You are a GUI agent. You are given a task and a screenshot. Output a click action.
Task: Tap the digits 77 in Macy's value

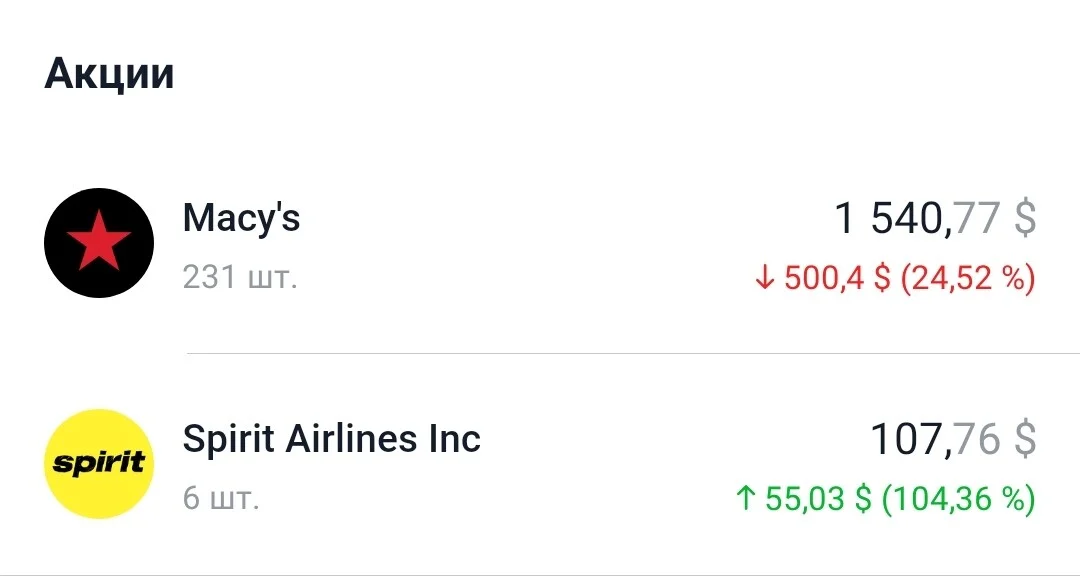[977, 218]
